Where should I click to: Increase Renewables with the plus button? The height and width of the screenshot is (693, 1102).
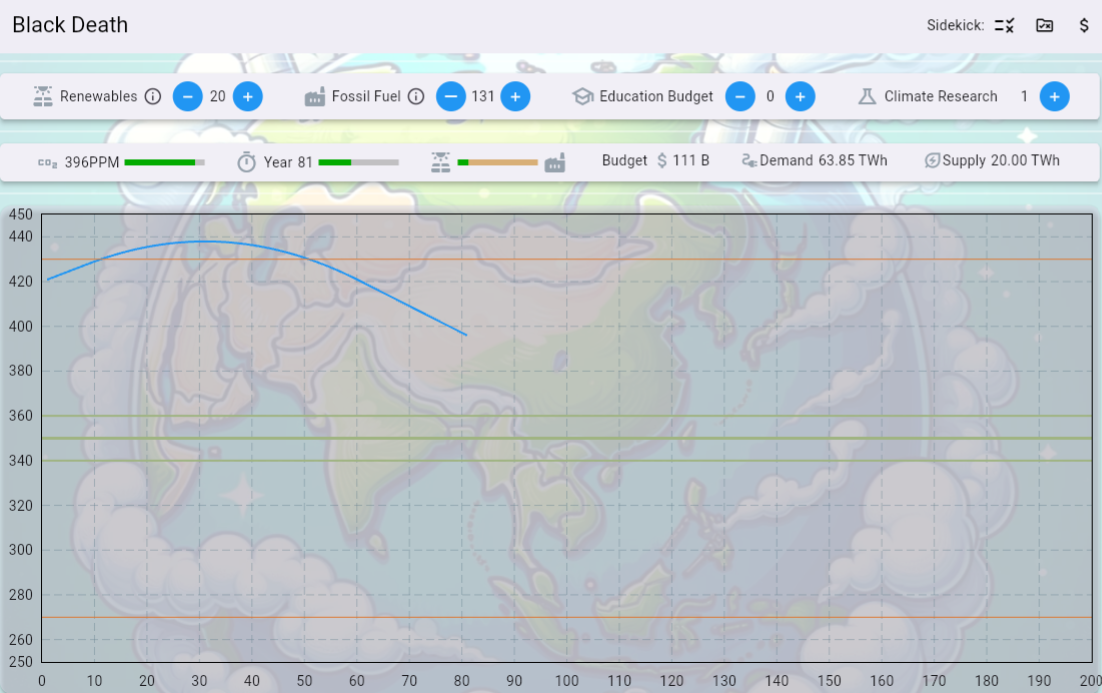coord(248,96)
